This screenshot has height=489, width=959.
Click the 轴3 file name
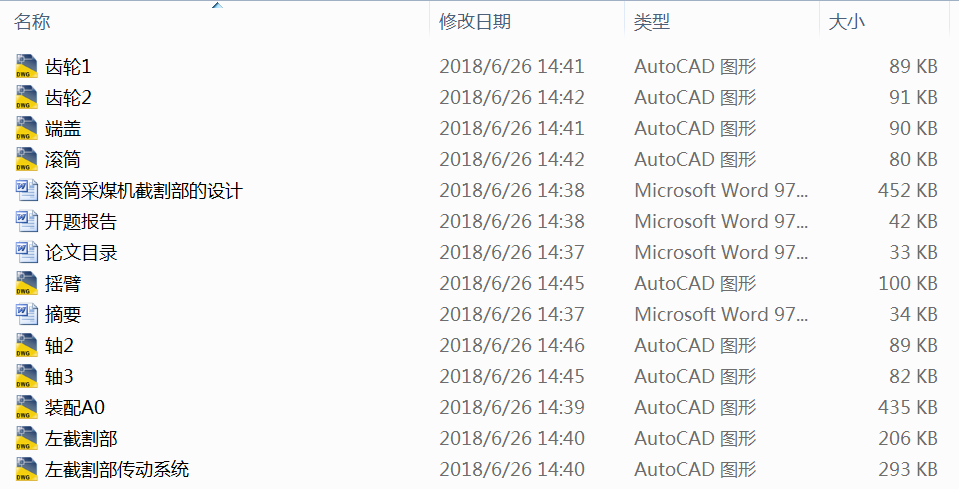coord(60,377)
